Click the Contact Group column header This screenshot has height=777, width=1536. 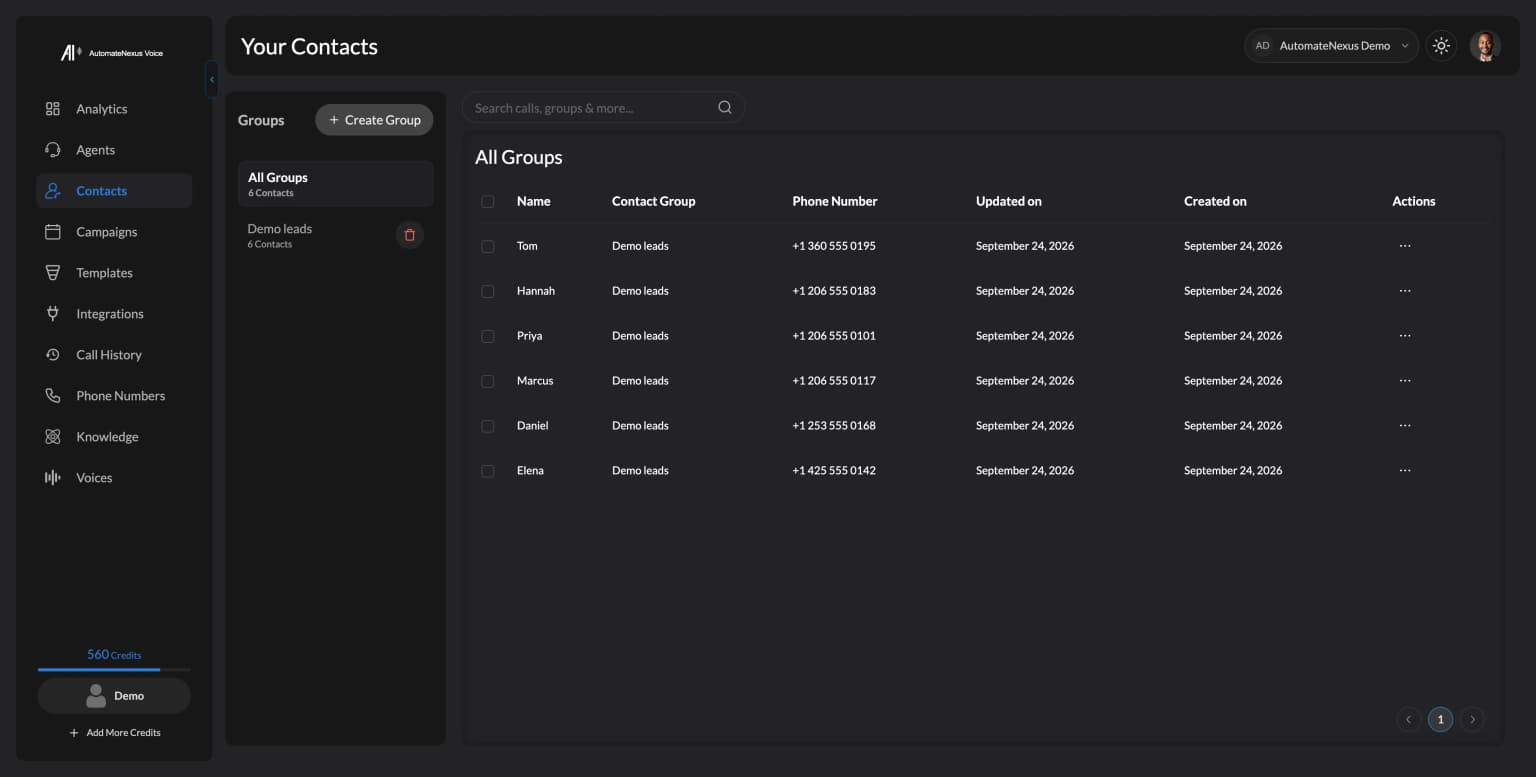pyautogui.click(x=653, y=201)
